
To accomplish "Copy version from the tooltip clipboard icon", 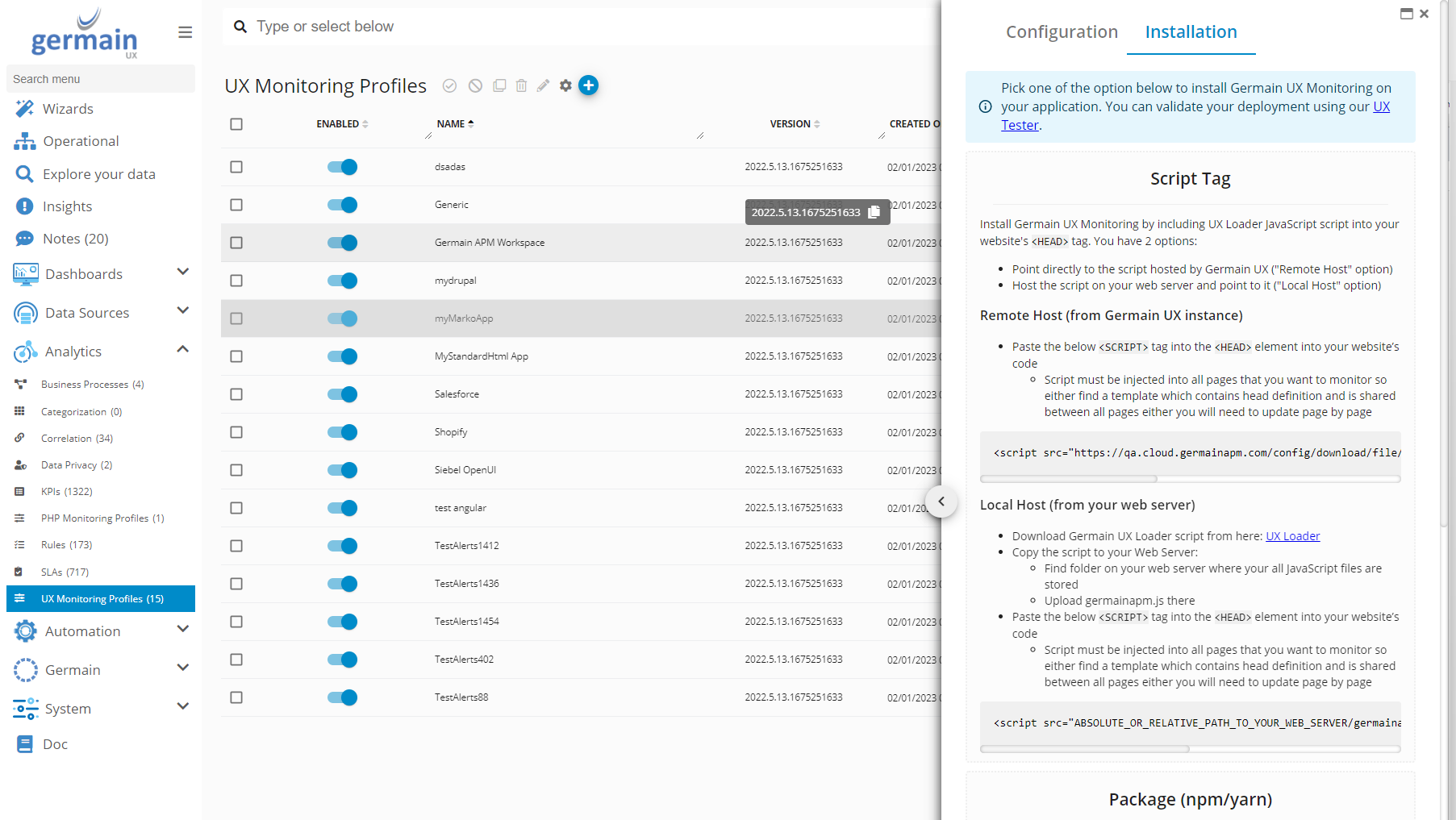I will [x=874, y=212].
